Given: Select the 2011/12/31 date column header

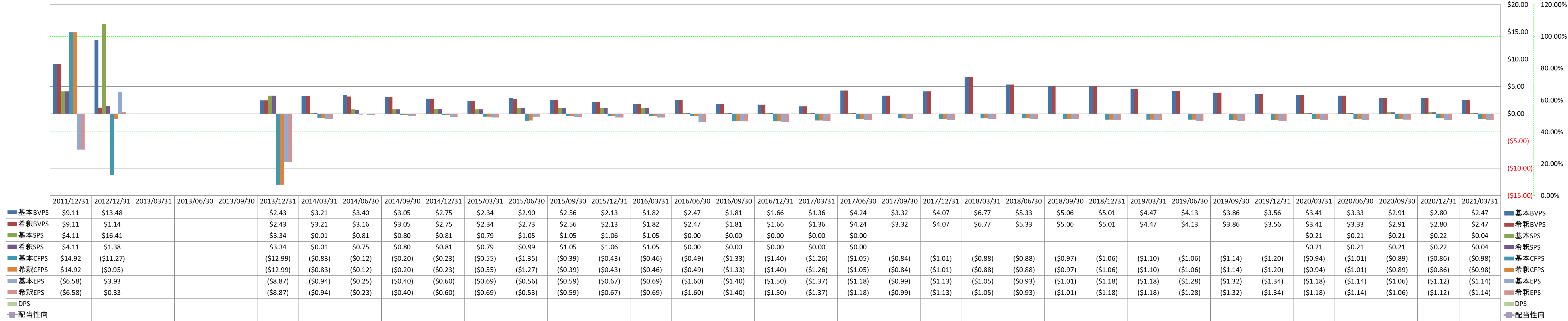Looking at the screenshot, I should tap(71, 201).
